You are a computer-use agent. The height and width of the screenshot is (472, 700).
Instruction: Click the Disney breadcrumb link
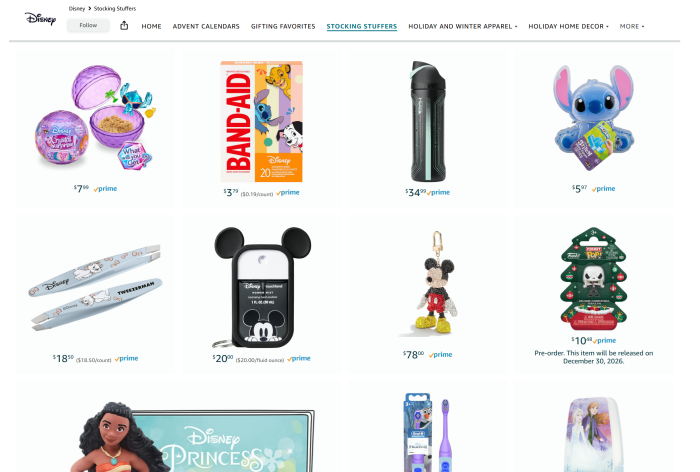click(x=77, y=8)
